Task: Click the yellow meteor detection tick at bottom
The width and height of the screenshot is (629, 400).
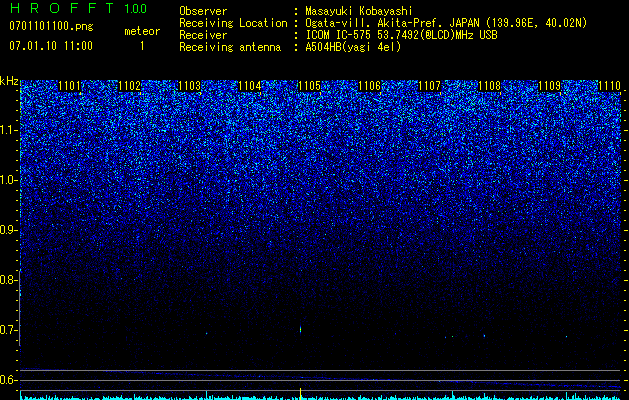Action: click(x=300, y=393)
